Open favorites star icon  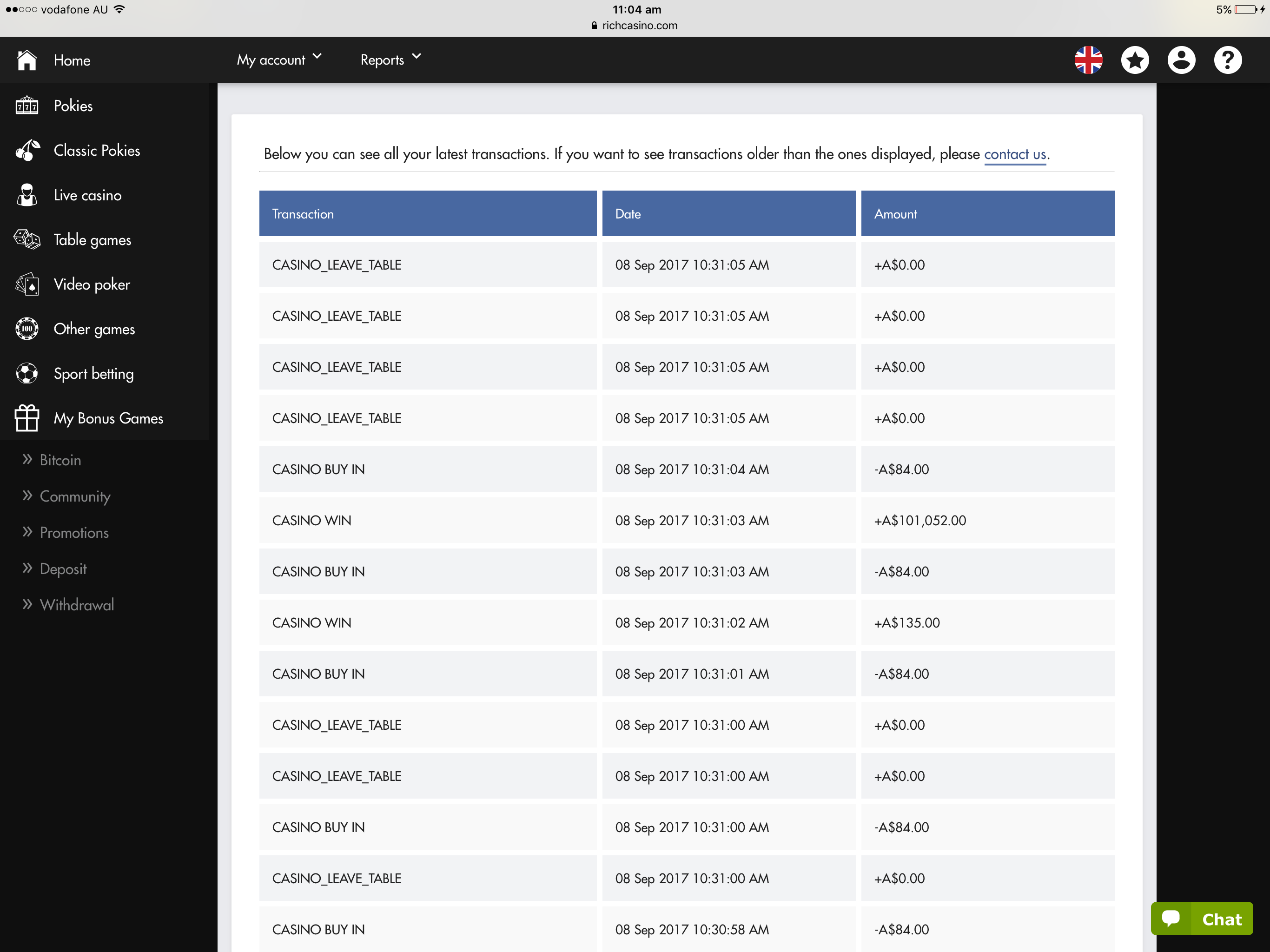pyautogui.click(x=1135, y=59)
